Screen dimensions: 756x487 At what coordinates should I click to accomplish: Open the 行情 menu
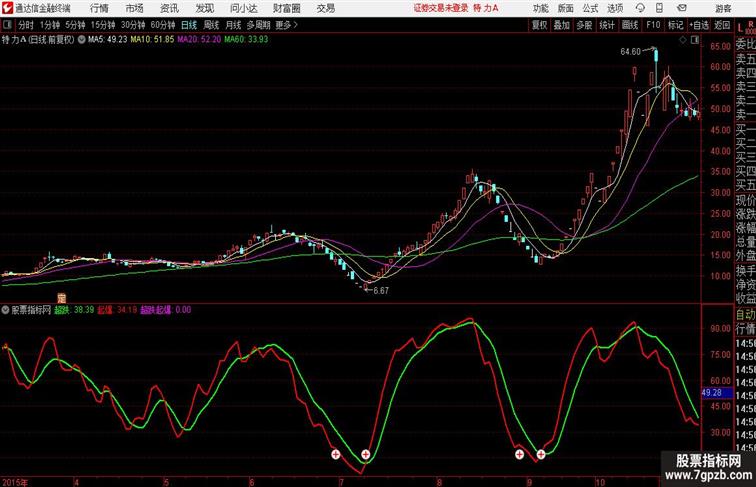click(x=100, y=8)
